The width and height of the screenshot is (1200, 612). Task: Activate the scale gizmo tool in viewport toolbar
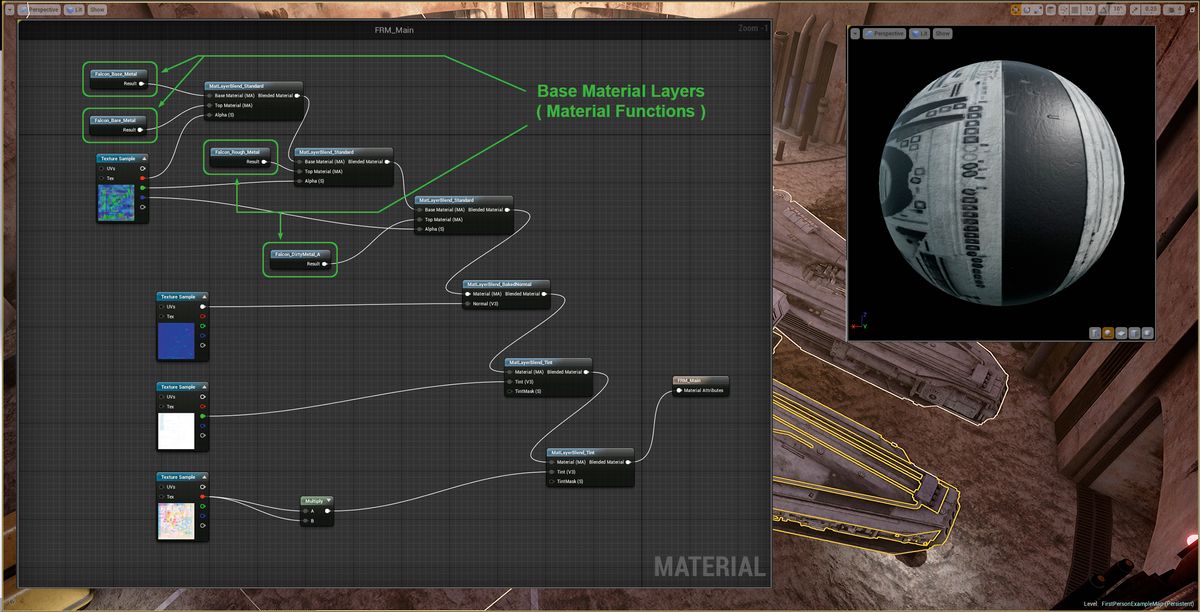coord(1038,10)
